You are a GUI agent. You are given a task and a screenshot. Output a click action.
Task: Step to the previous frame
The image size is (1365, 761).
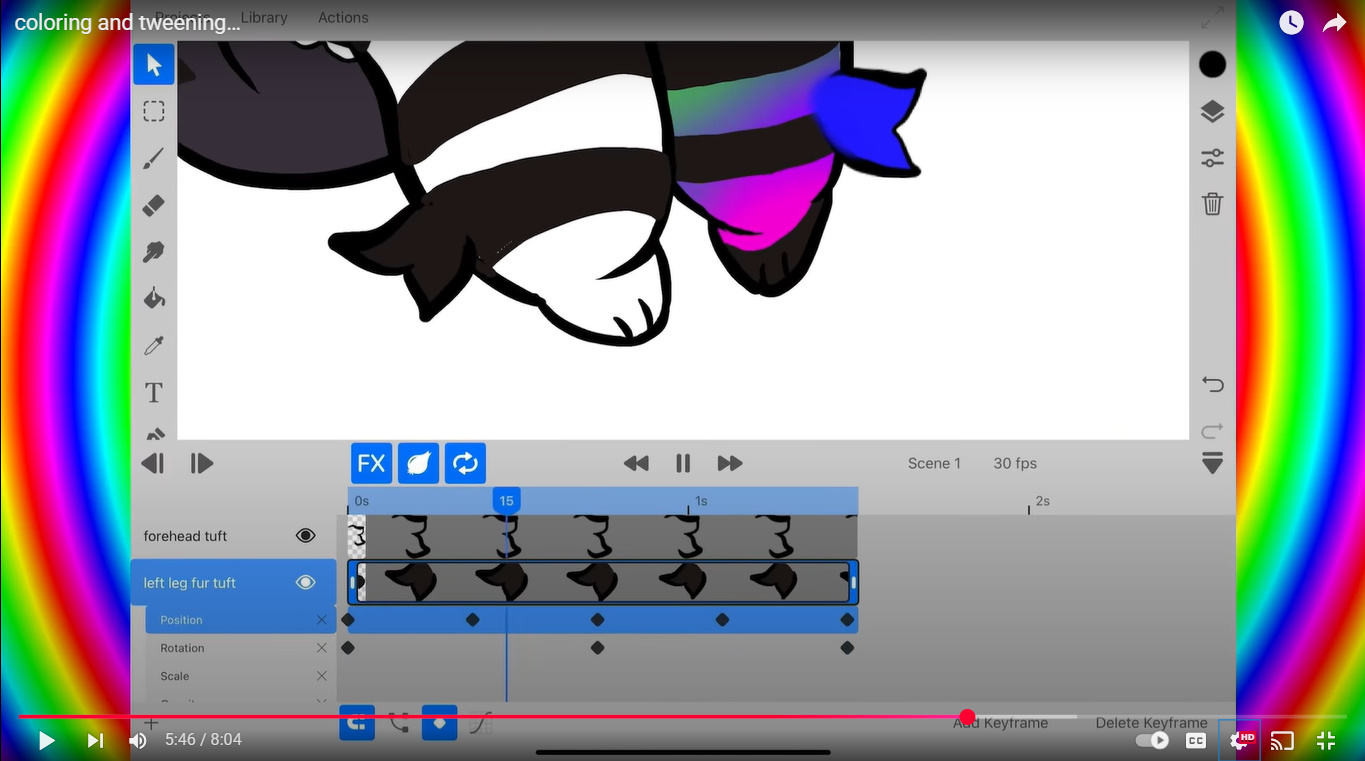point(153,463)
